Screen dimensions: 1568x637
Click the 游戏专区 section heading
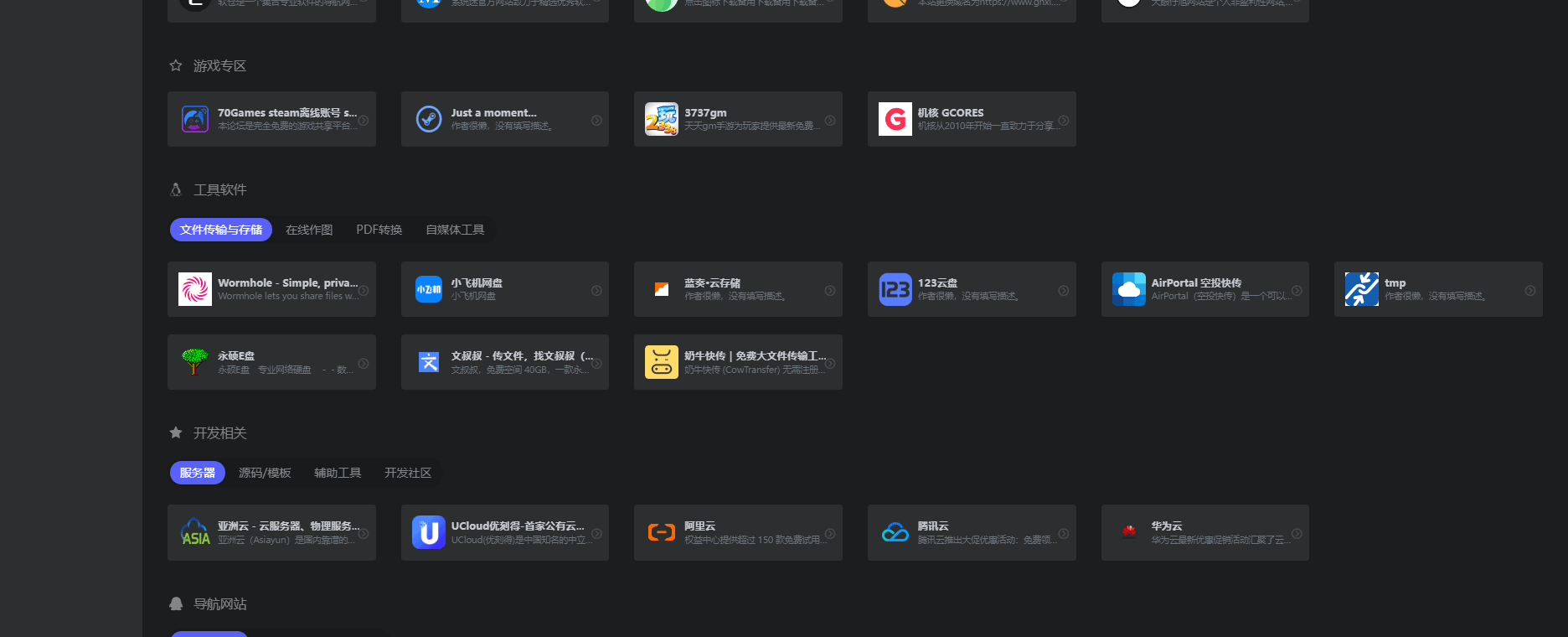(x=219, y=65)
